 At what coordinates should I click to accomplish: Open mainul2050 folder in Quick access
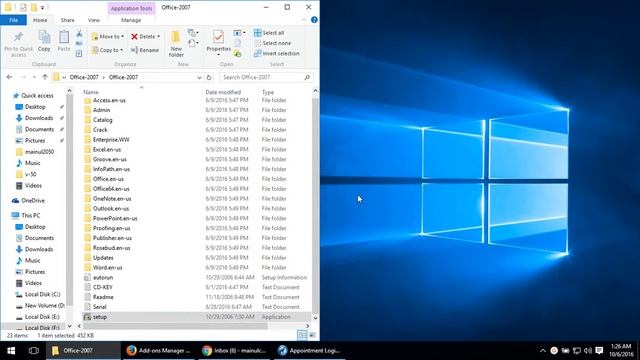pyautogui.click(x=39, y=152)
